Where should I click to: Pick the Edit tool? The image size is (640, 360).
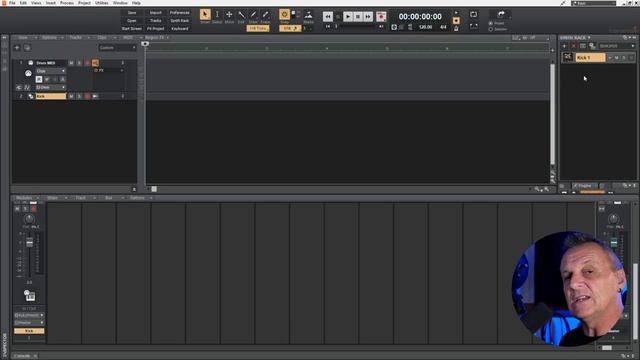click(x=241, y=15)
